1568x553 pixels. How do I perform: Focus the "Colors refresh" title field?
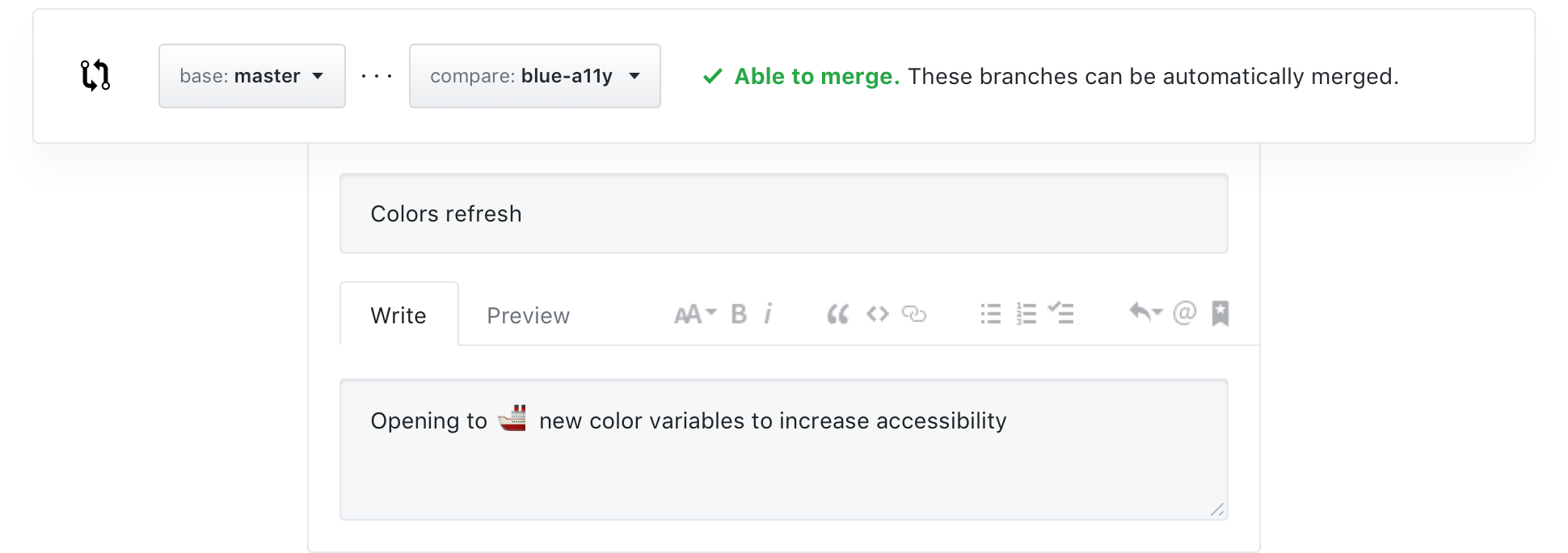coord(783,213)
